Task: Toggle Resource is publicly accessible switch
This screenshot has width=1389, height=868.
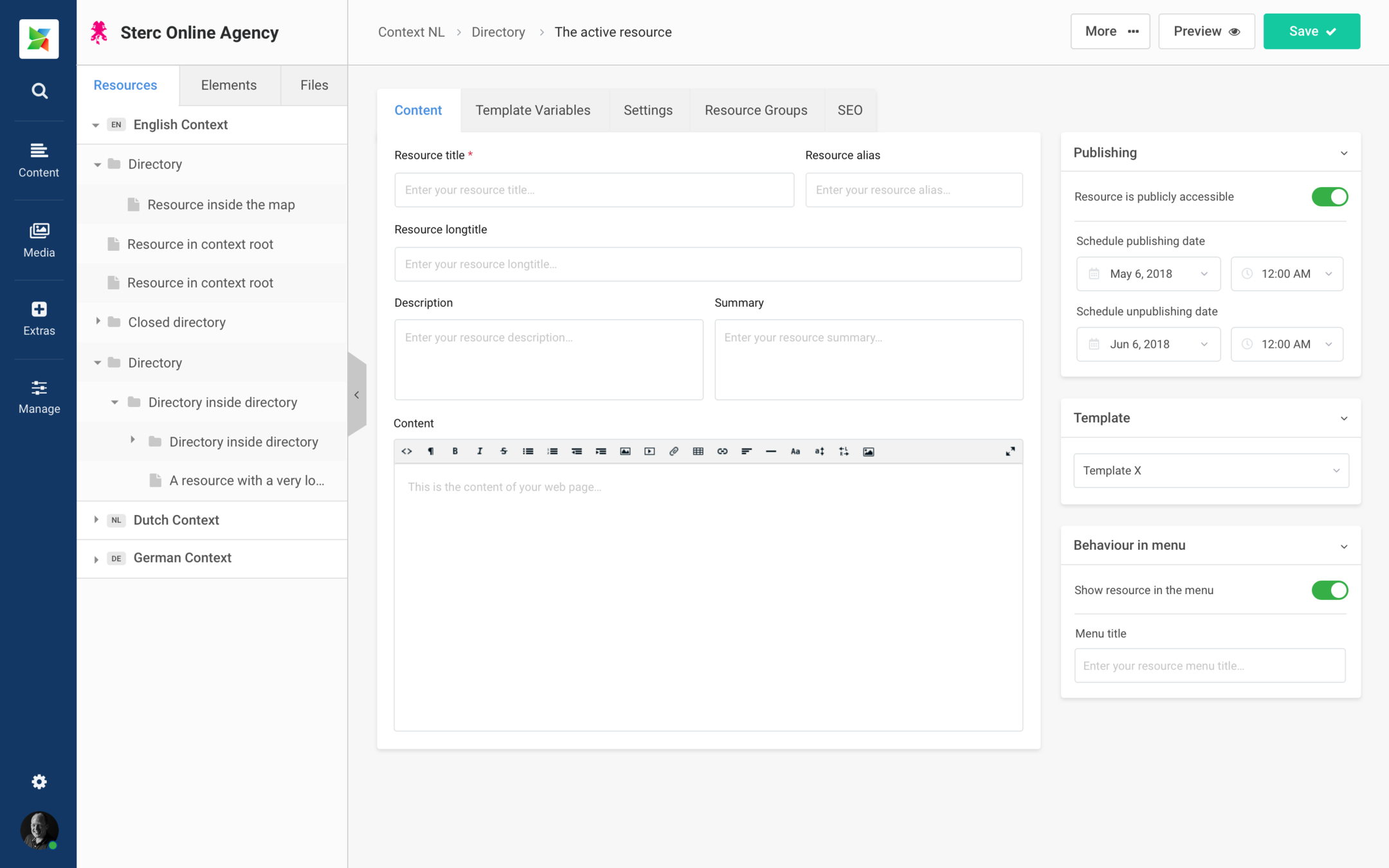Action: click(1329, 197)
